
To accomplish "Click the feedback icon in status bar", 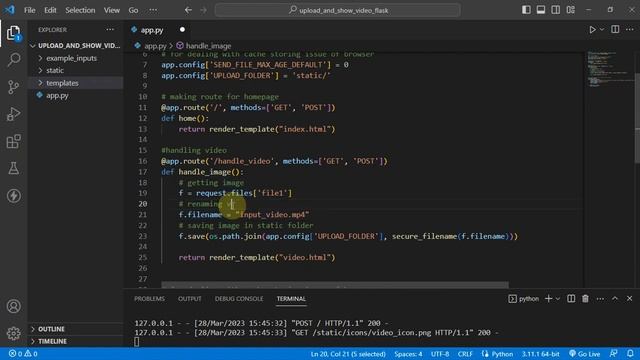I will coord(613,353).
